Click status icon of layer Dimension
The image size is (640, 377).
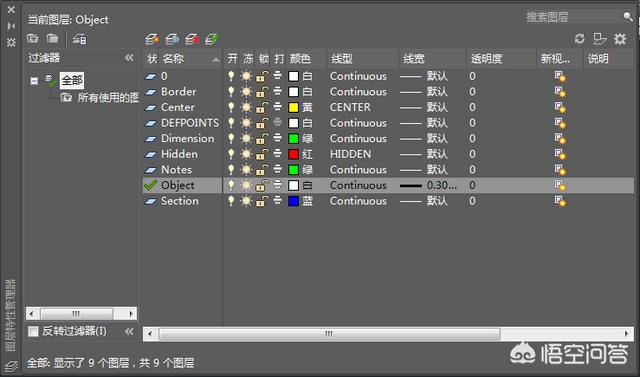pos(151,139)
